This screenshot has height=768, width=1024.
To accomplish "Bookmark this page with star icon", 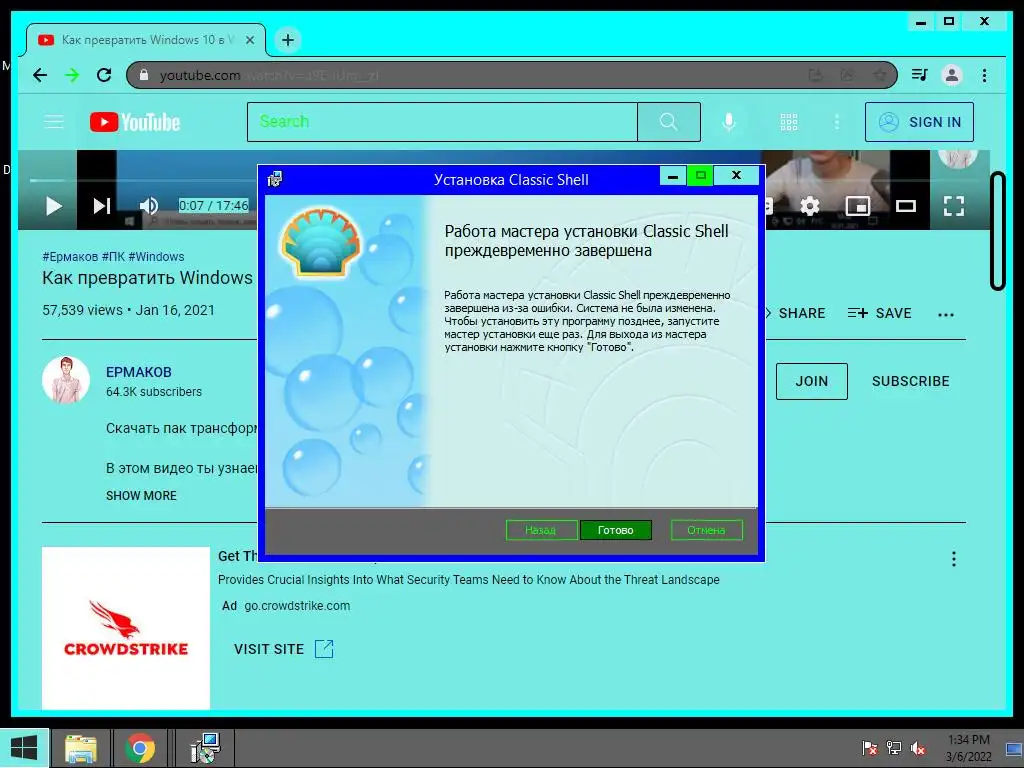I will point(880,75).
